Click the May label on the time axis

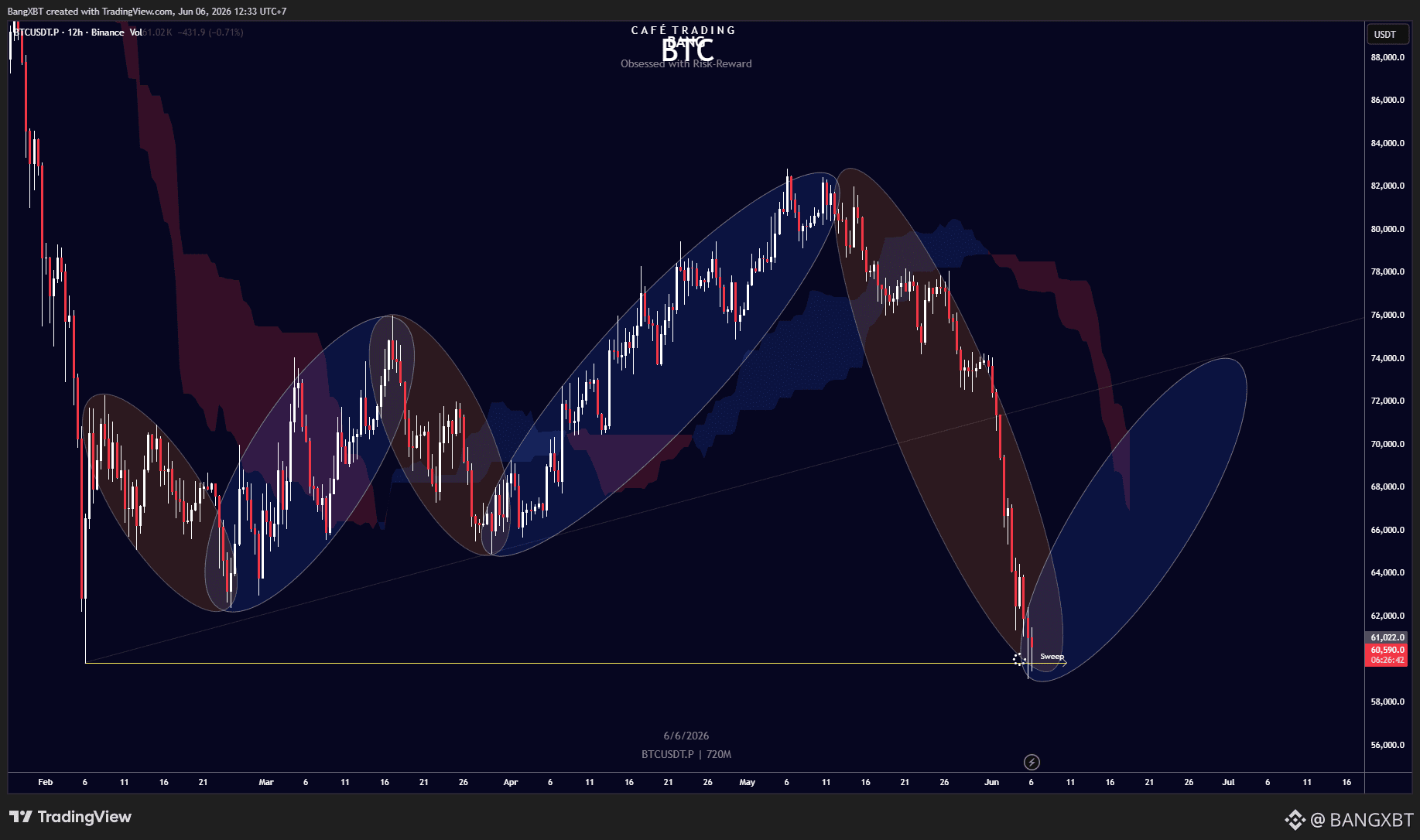748,782
